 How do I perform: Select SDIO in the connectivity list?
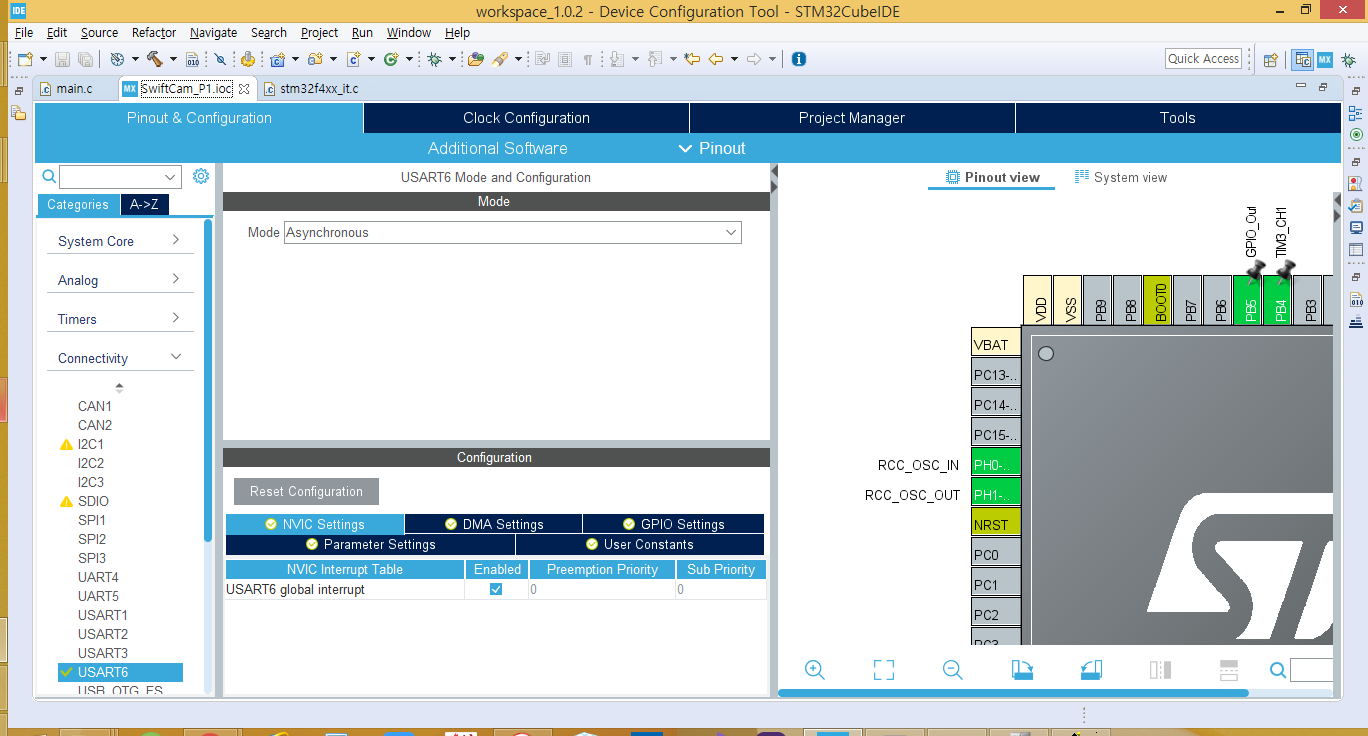click(x=93, y=501)
